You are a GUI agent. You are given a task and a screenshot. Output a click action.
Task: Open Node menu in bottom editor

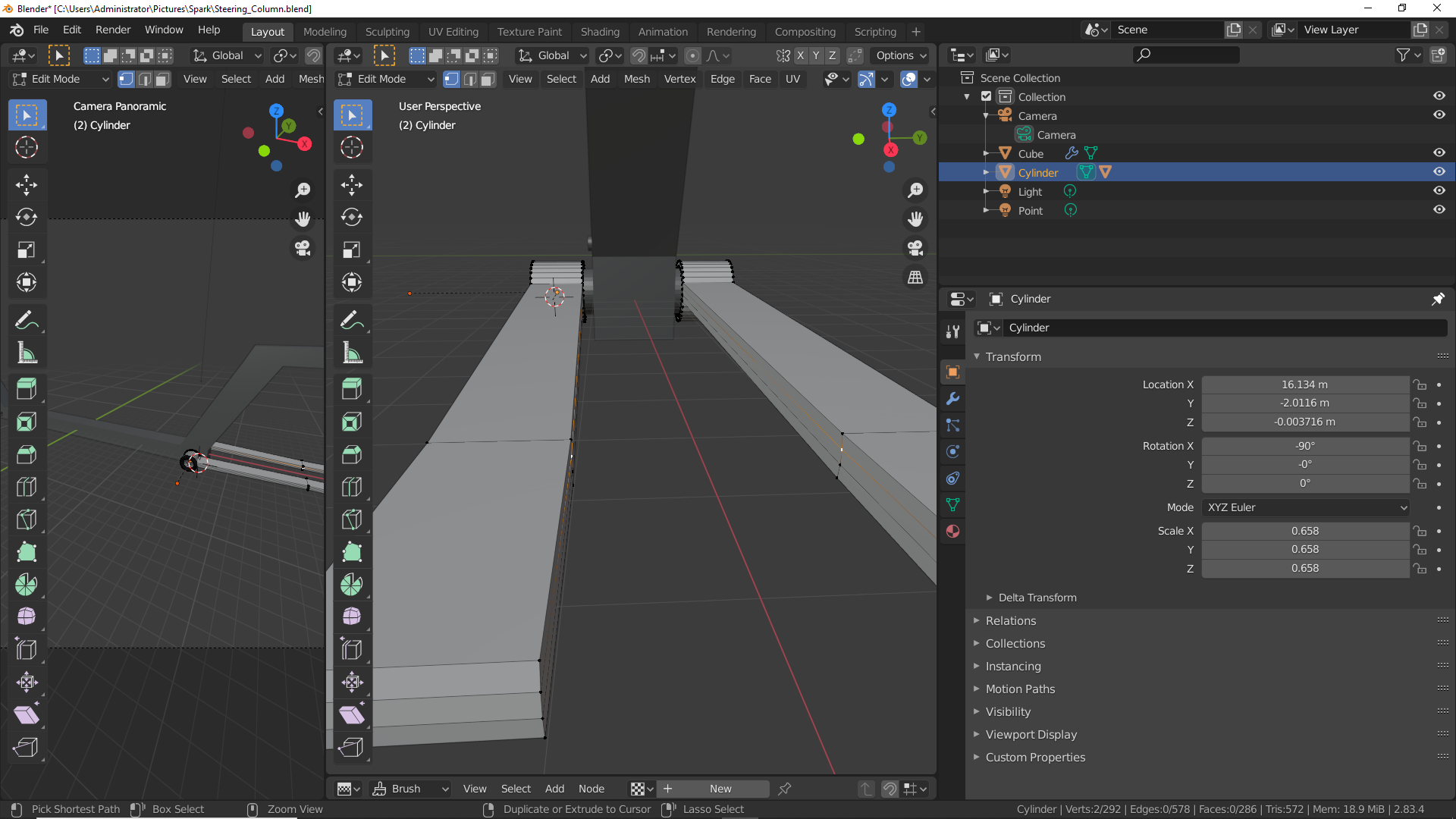[x=591, y=789]
